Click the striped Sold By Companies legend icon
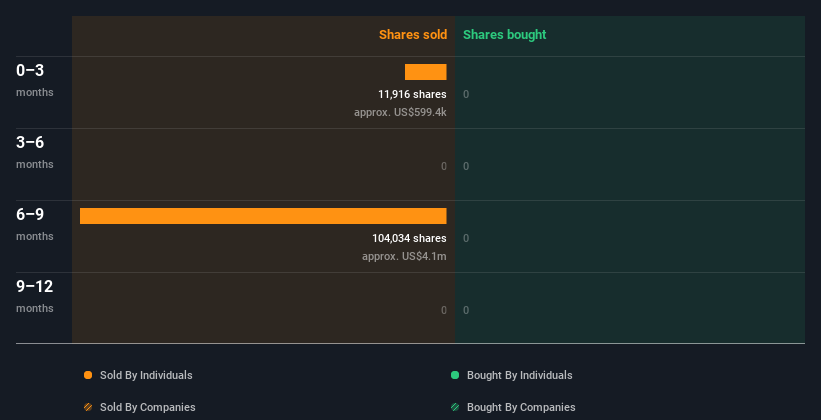Image resolution: width=821 pixels, height=420 pixels. coord(88,407)
